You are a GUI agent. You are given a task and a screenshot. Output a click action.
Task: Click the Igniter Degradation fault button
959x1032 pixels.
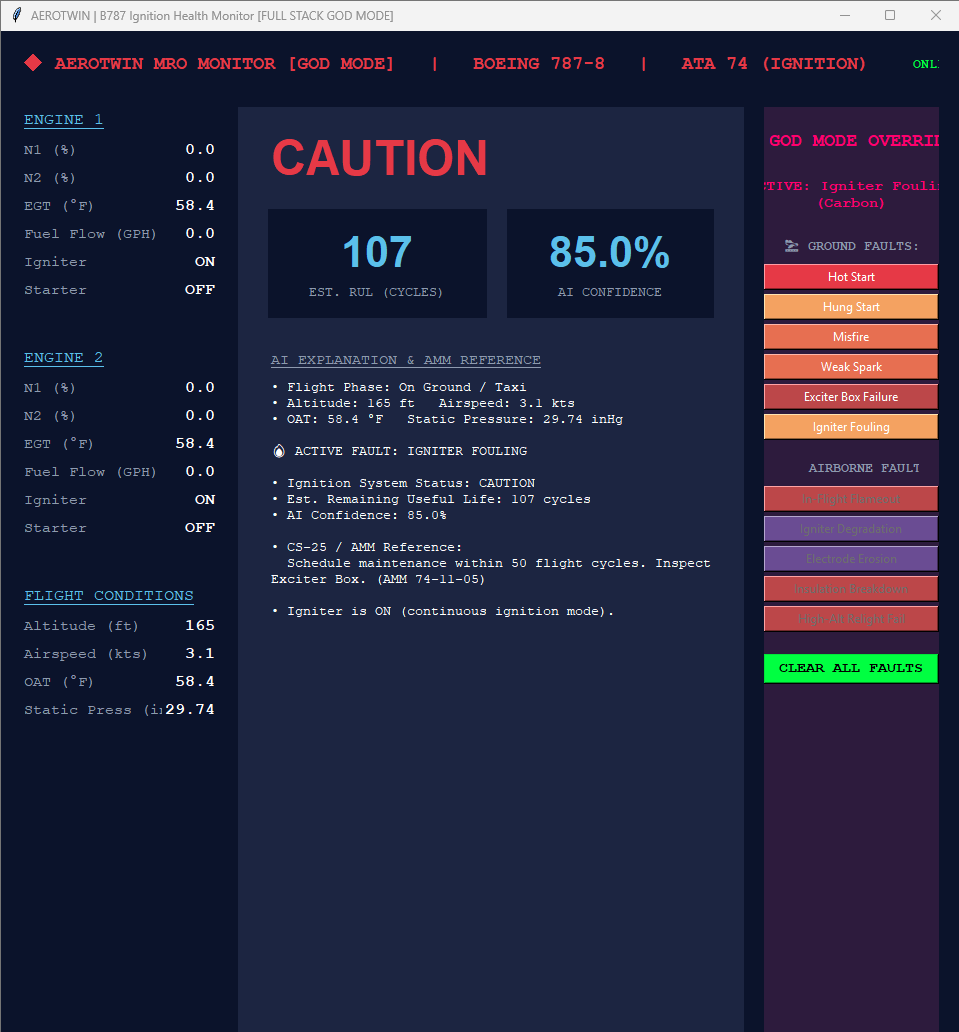[x=850, y=529]
